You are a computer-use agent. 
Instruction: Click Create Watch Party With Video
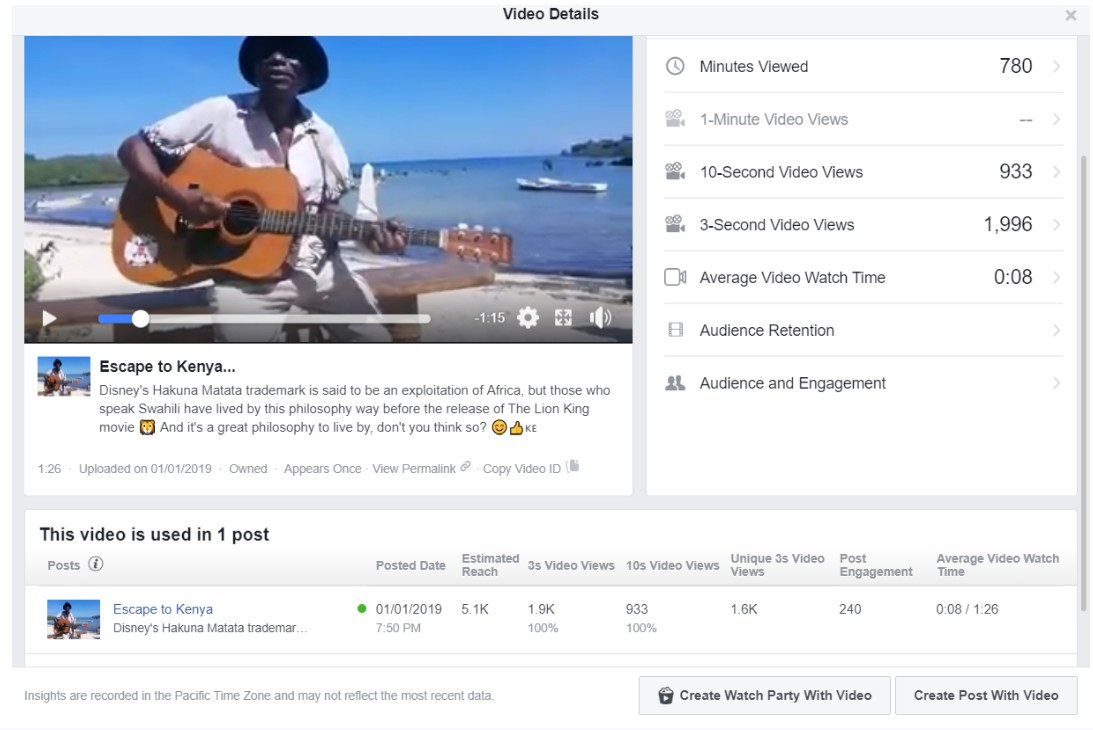point(764,695)
